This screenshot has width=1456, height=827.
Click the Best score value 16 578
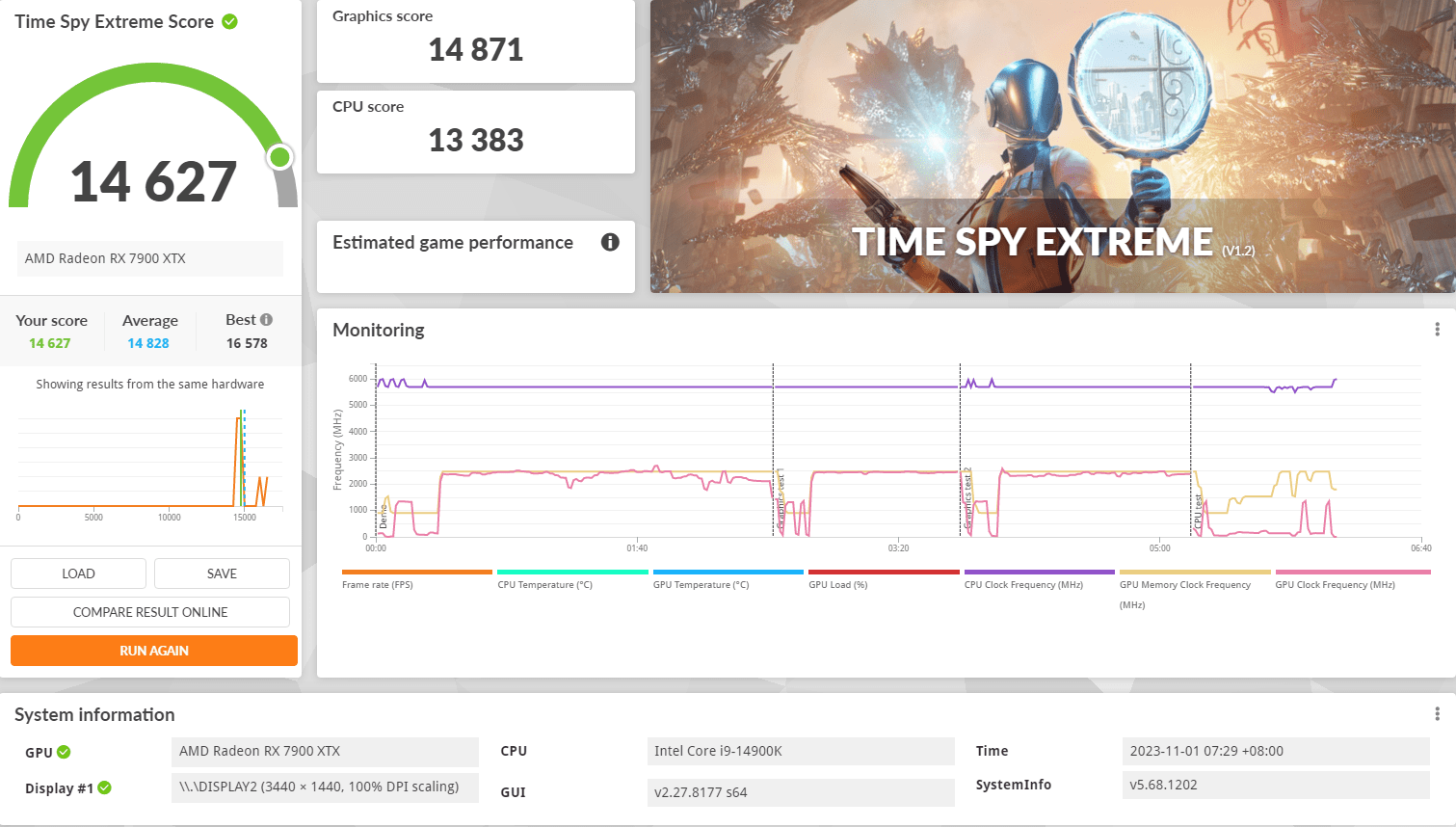[x=247, y=343]
